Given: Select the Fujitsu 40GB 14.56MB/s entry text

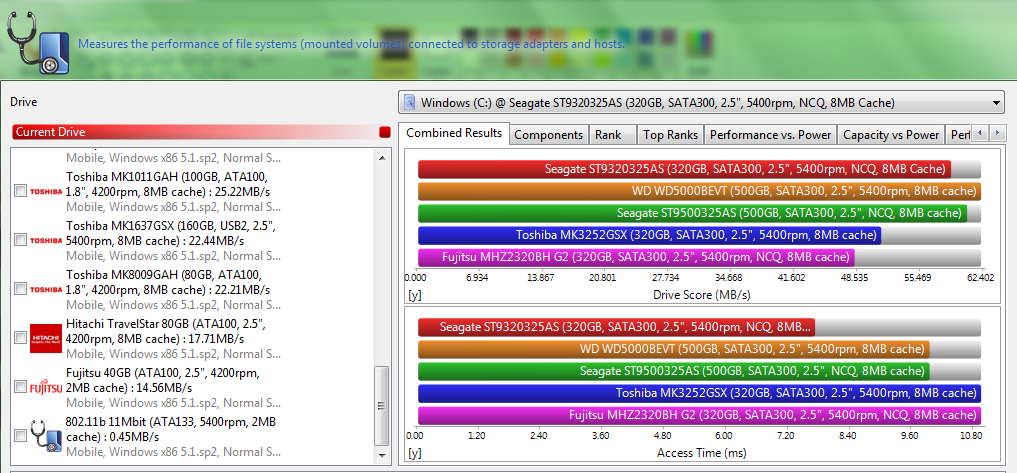Looking at the screenshot, I should (x=163, y=381).
